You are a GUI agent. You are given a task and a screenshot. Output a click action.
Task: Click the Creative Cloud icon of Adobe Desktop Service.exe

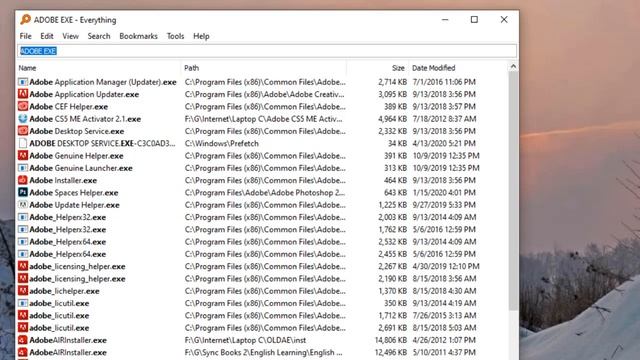coord(23,131)
